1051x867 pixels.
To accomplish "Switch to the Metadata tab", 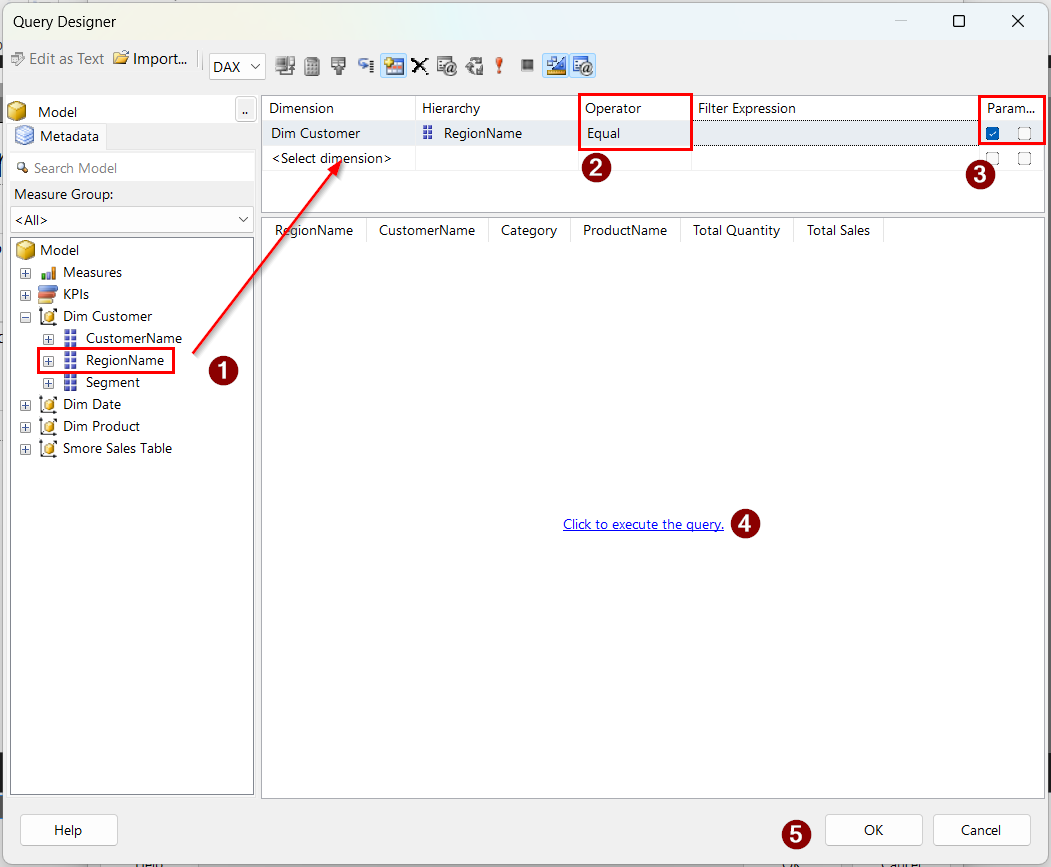I will [x=58, y=136].
